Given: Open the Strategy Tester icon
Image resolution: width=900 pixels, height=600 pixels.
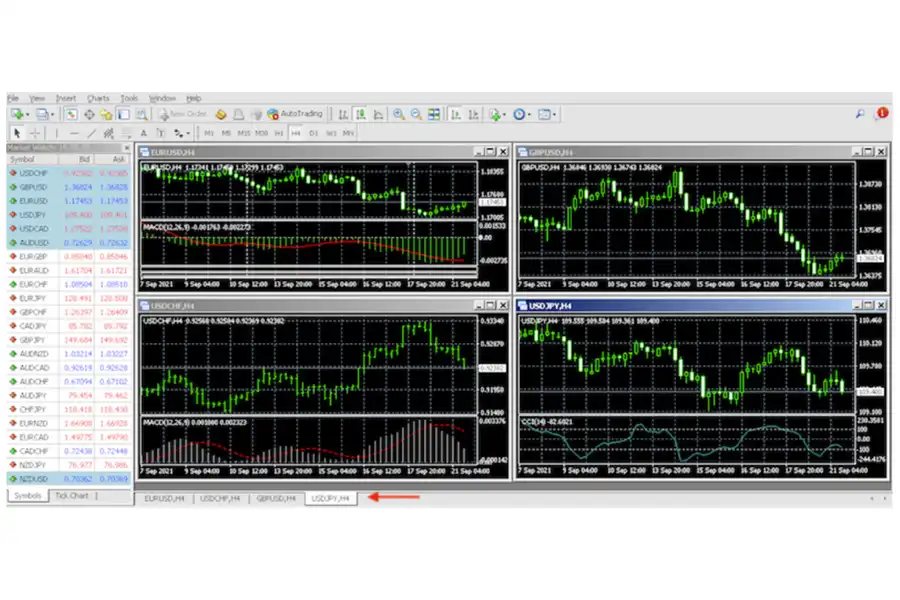Looking at the screenshot, I should (141, 114).
